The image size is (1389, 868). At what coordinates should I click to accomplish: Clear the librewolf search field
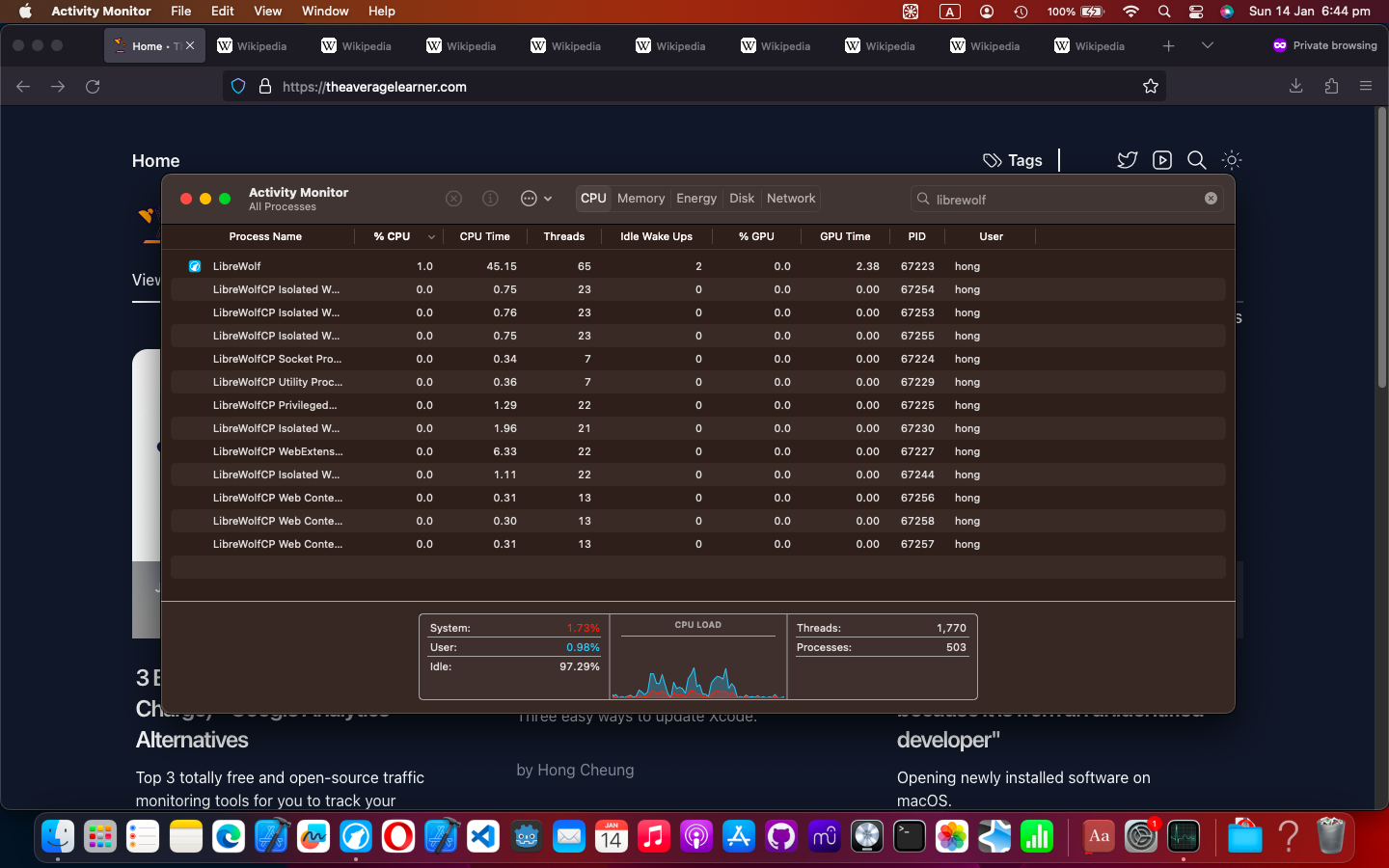(x=1211, y=199)
